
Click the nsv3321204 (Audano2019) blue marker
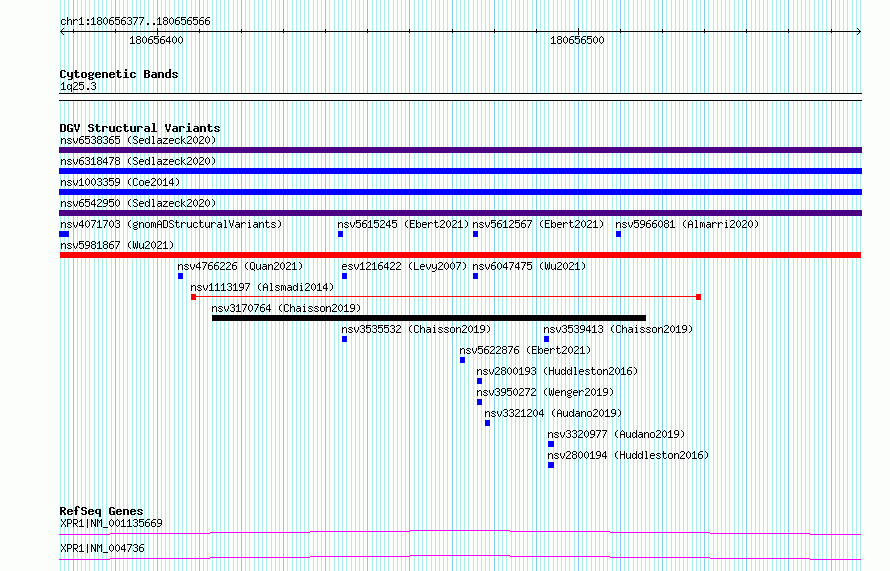click(488, 423)
